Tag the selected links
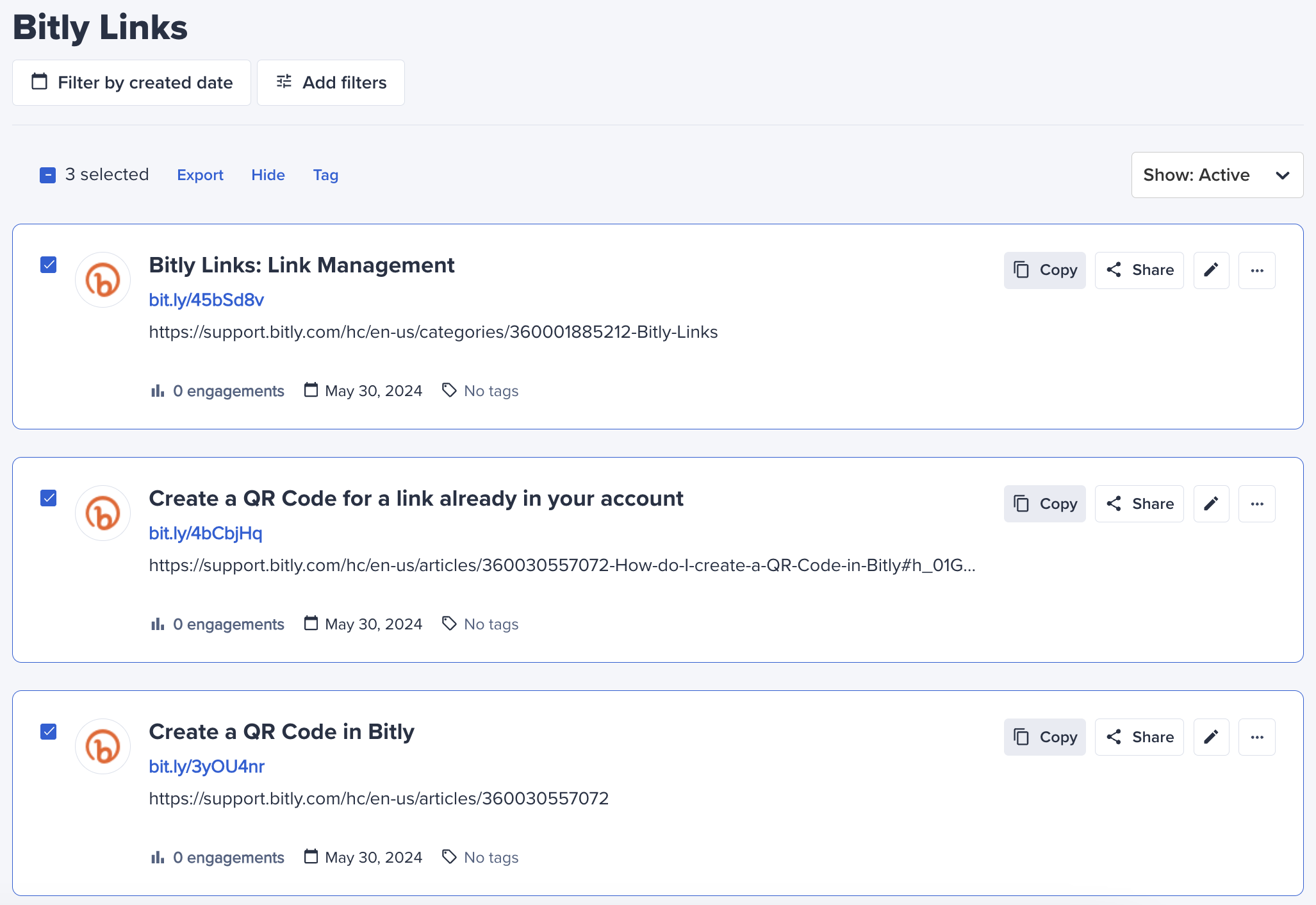Viewport: 1316px width, 905px height. click(x=325, y=175)
